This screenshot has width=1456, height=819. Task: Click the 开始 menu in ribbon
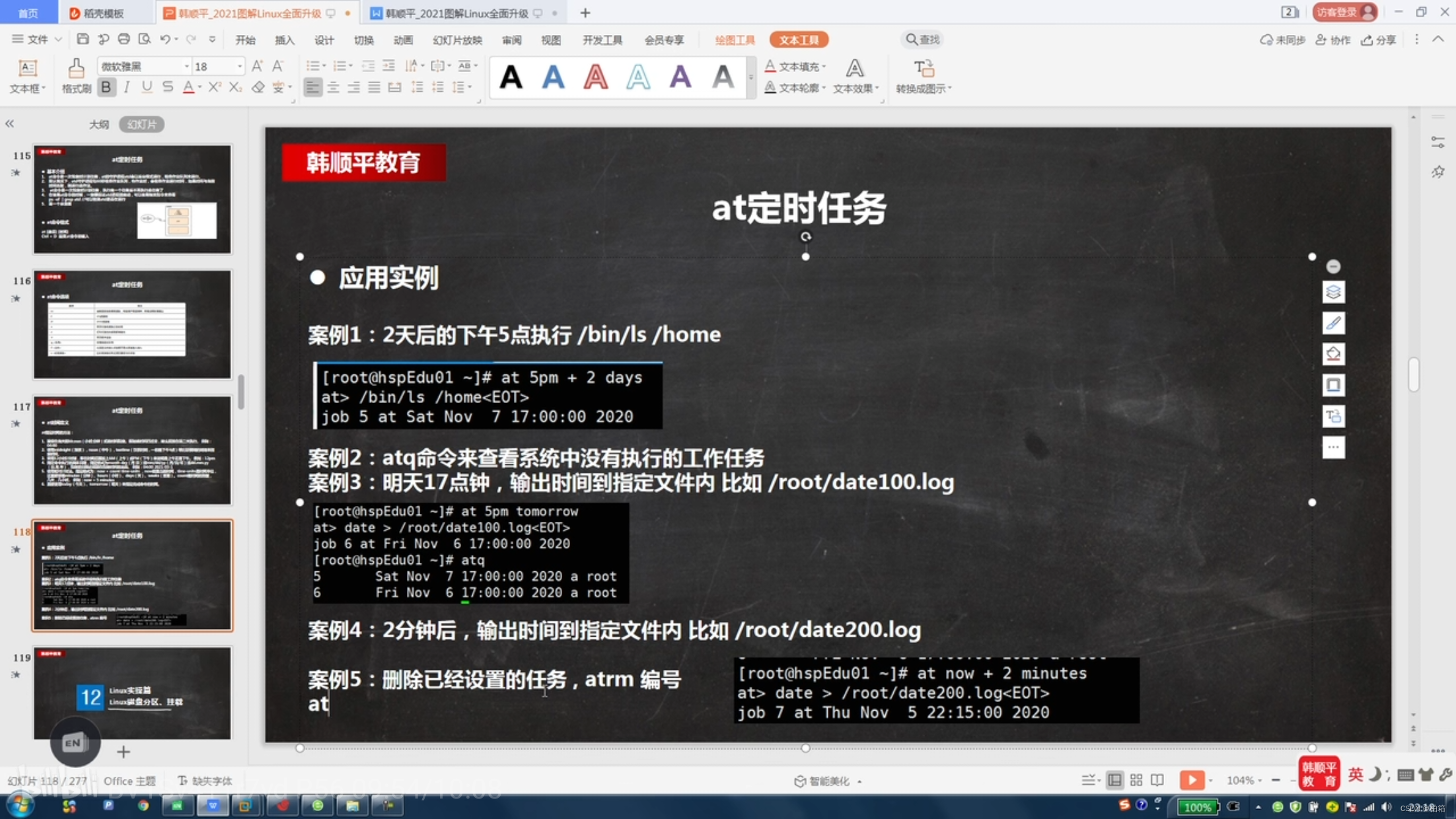(245, 40)
